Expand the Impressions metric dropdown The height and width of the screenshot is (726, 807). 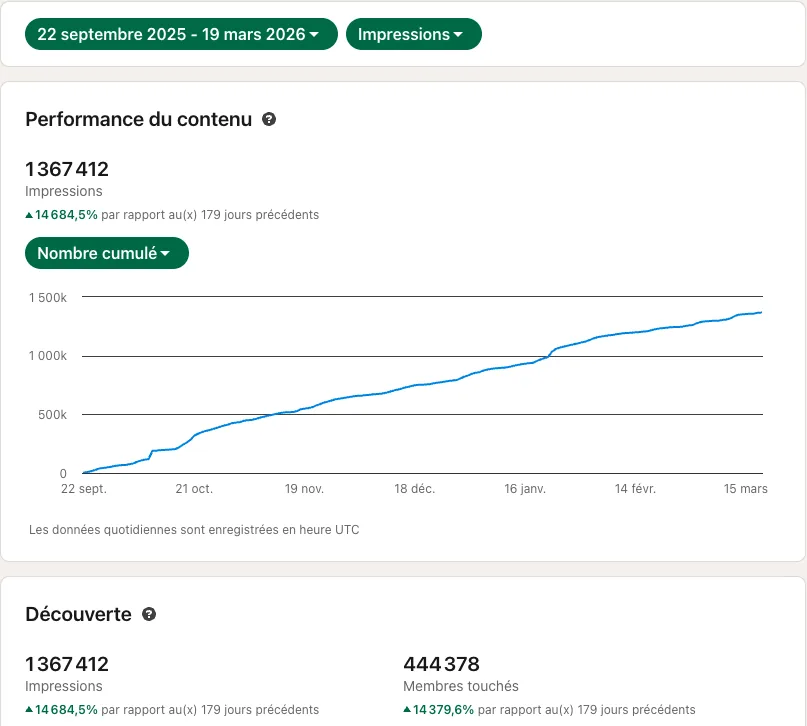pos(414,34)
